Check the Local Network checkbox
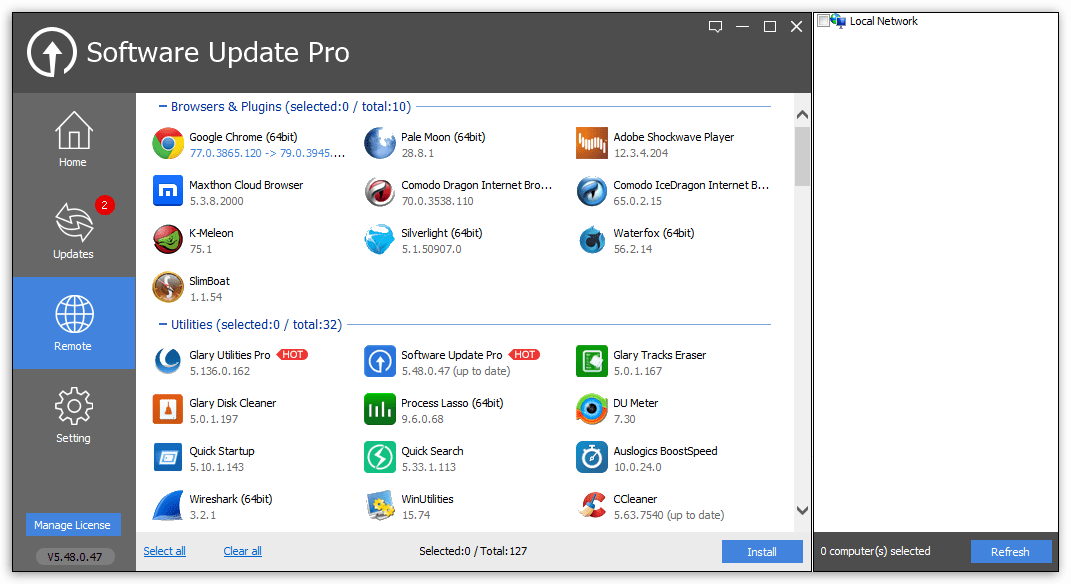This screenshot has height=584, width=1071. (823, 20)
